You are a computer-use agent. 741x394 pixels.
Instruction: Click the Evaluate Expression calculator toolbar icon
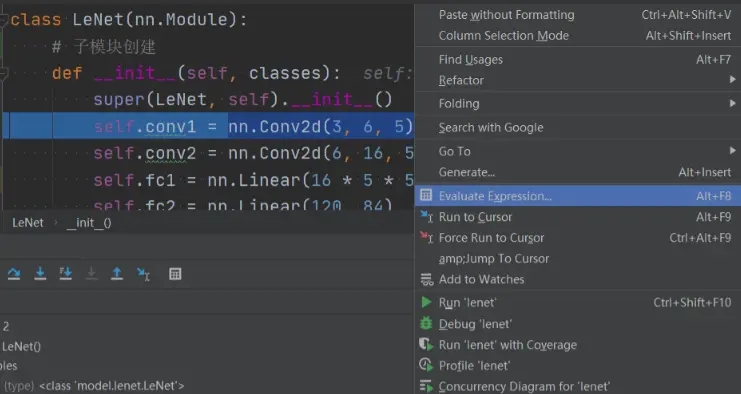click(175, 274)
